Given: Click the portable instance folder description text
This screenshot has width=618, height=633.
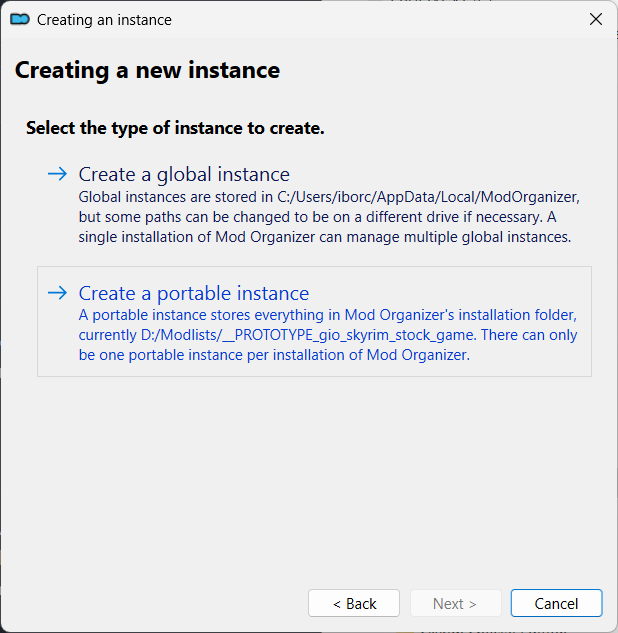Looking at the screenshot, I should pos(328,335).
